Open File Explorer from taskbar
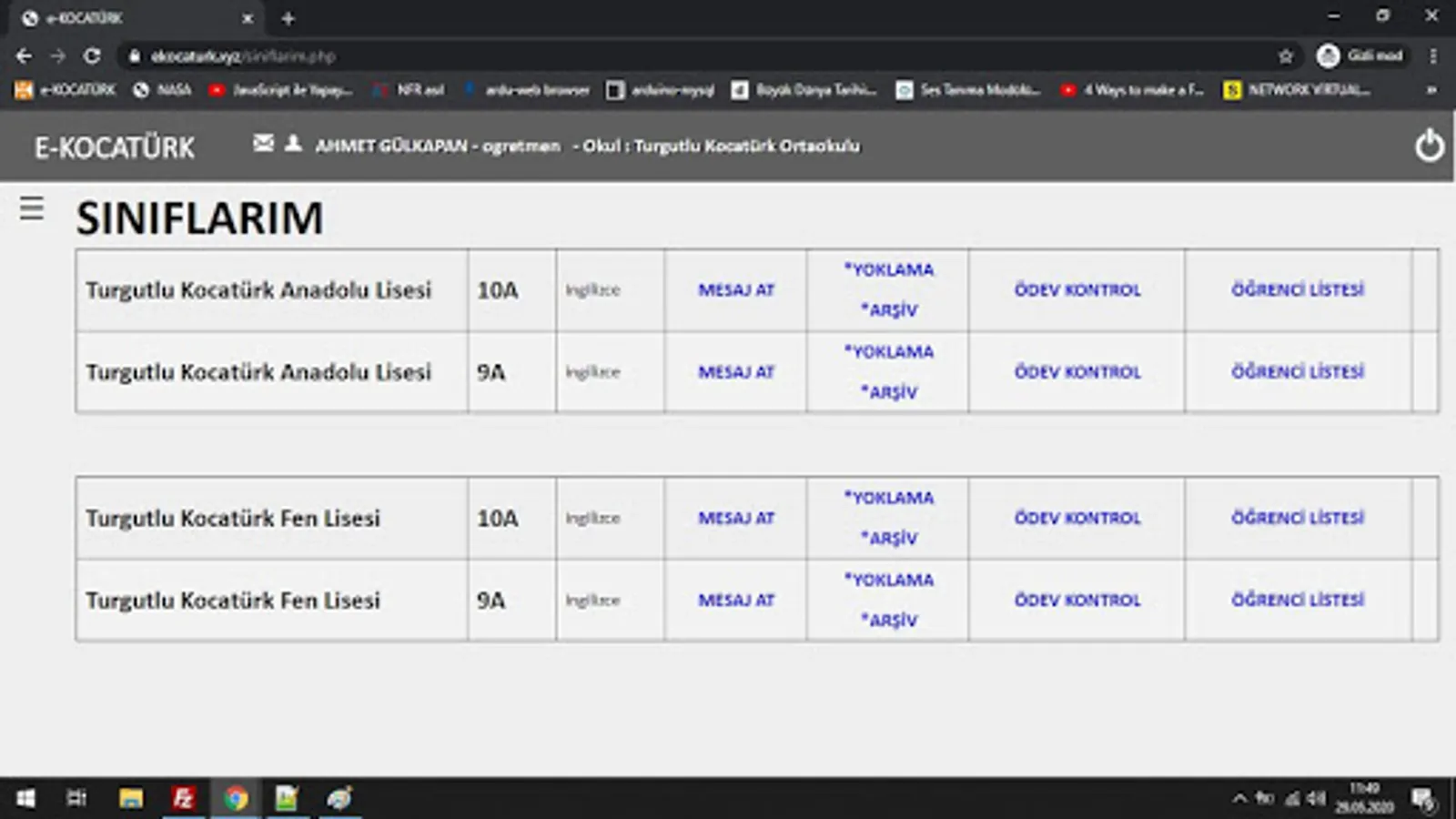Viewport: 1456px width, 819px height. pyautogui.click(x=131, y=799)
